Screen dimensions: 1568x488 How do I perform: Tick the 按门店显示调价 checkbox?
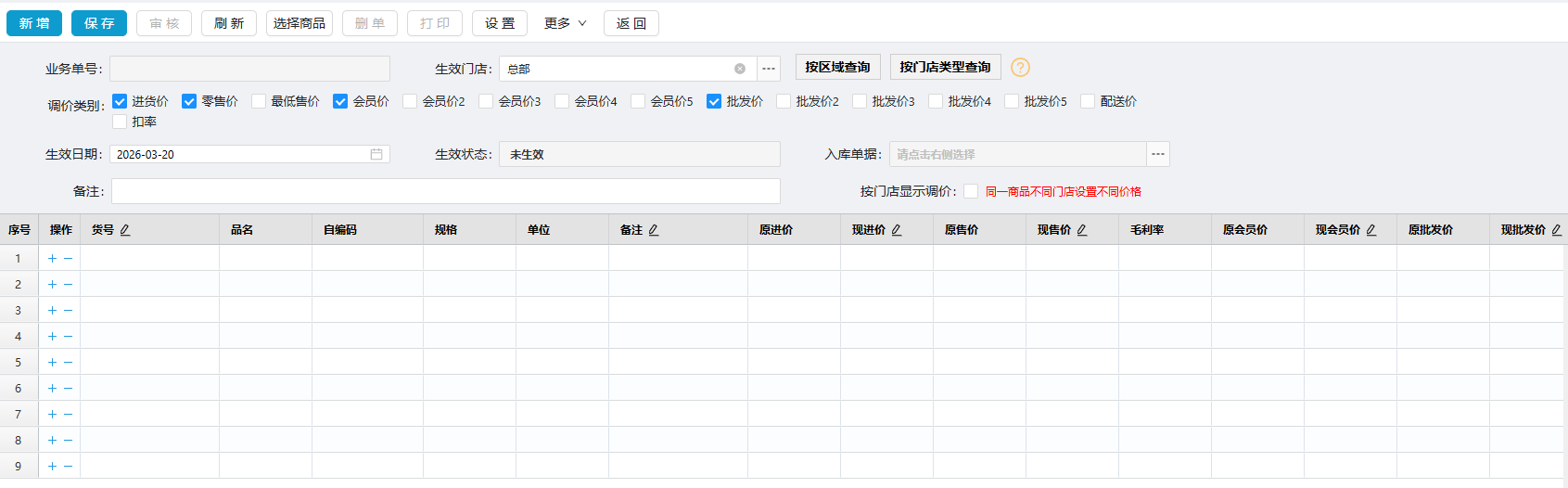[x=971, y=191]
